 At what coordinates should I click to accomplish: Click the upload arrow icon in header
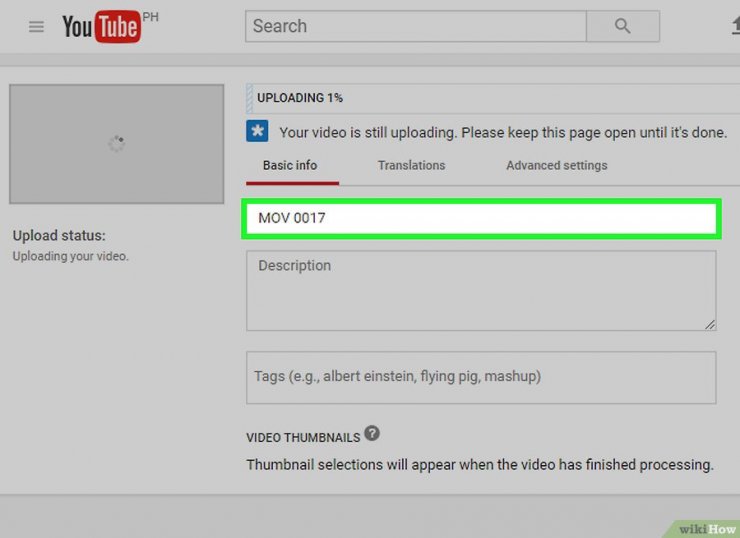coord(735,27)
